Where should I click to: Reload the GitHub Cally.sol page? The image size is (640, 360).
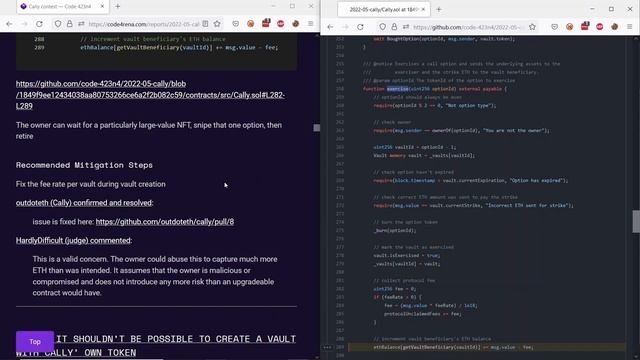coord(360,27)
